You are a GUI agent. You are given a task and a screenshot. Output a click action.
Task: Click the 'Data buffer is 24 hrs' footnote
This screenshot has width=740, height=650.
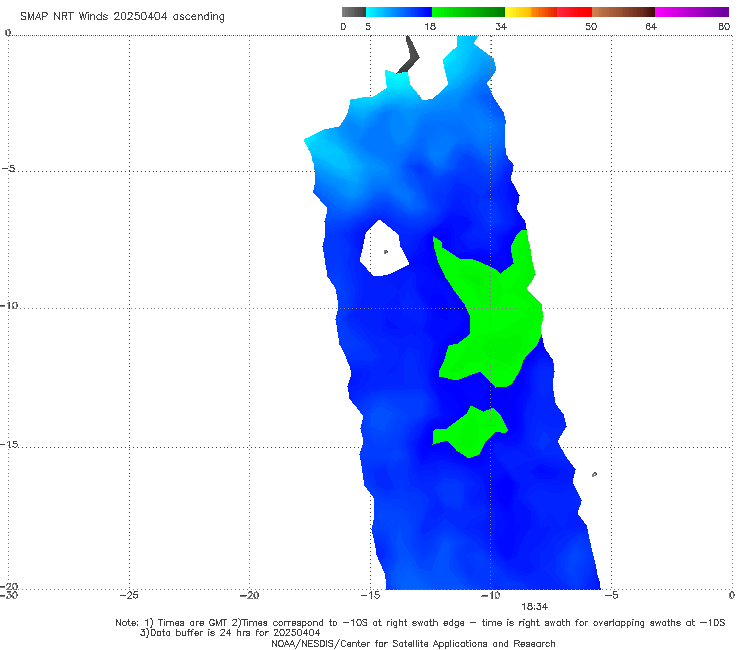click(x=230, y=633)
